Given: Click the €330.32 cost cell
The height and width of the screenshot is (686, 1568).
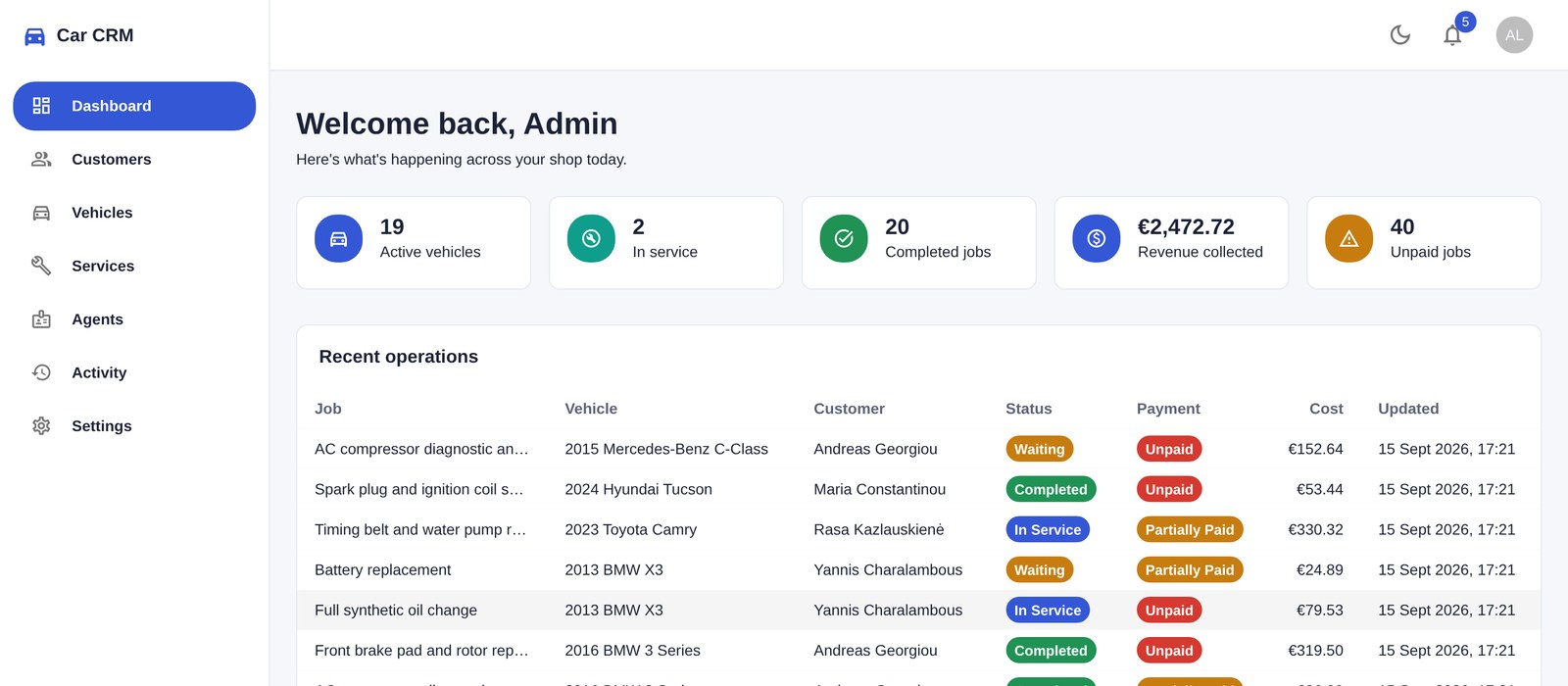Looking at the screenshot, I should 1315,529.
